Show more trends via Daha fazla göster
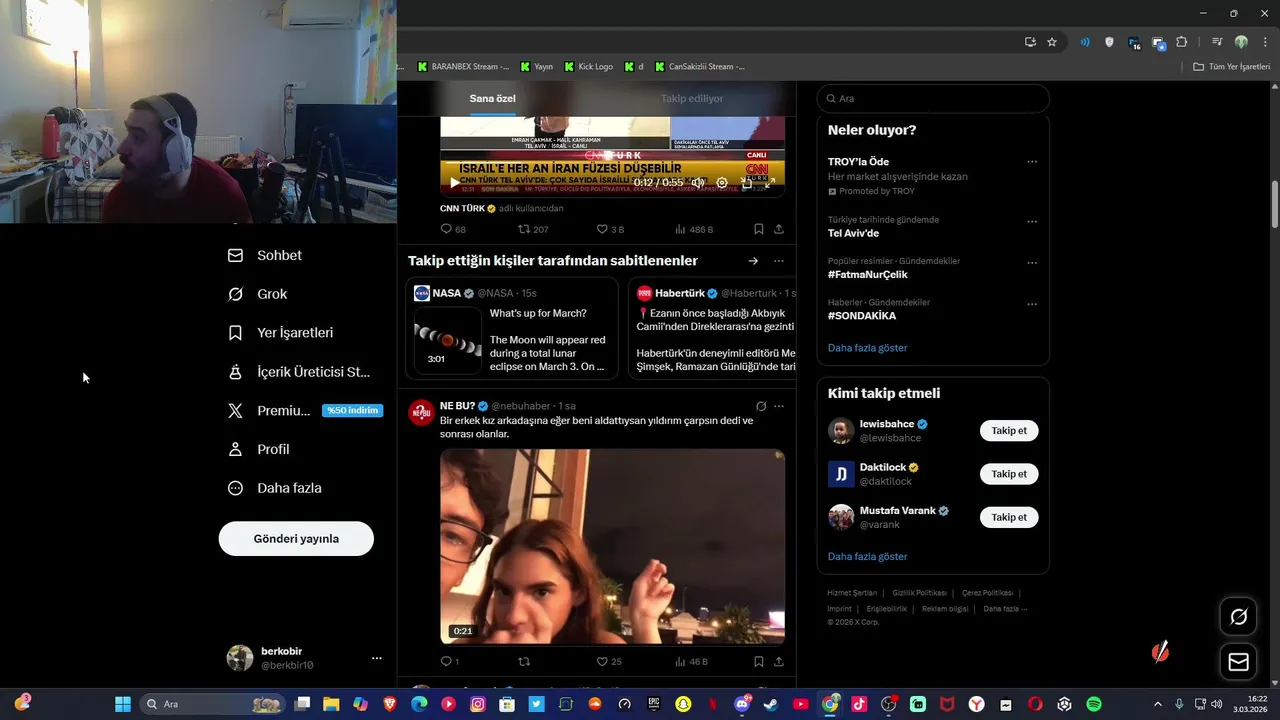The width and height of the screenshot is (1280, 720). click(x=867, y=348)
